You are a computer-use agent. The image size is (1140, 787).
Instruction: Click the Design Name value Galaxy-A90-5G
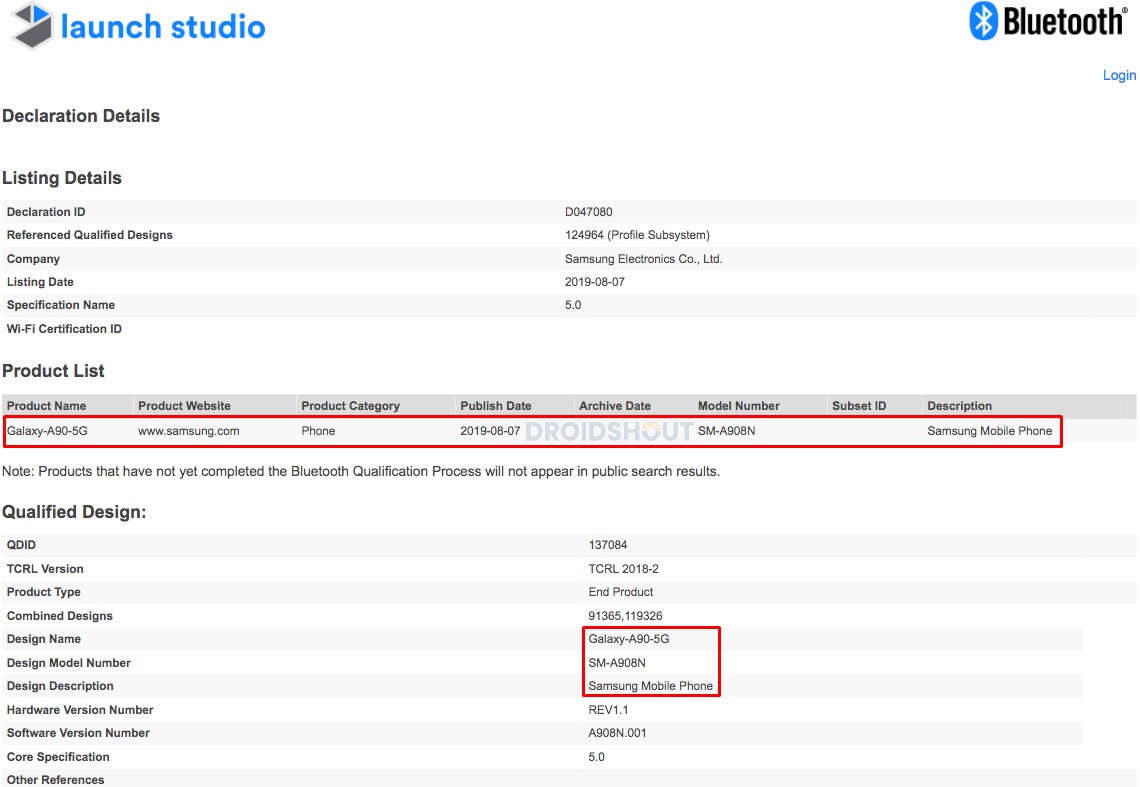pyautogui.click(x=628, y=639)
